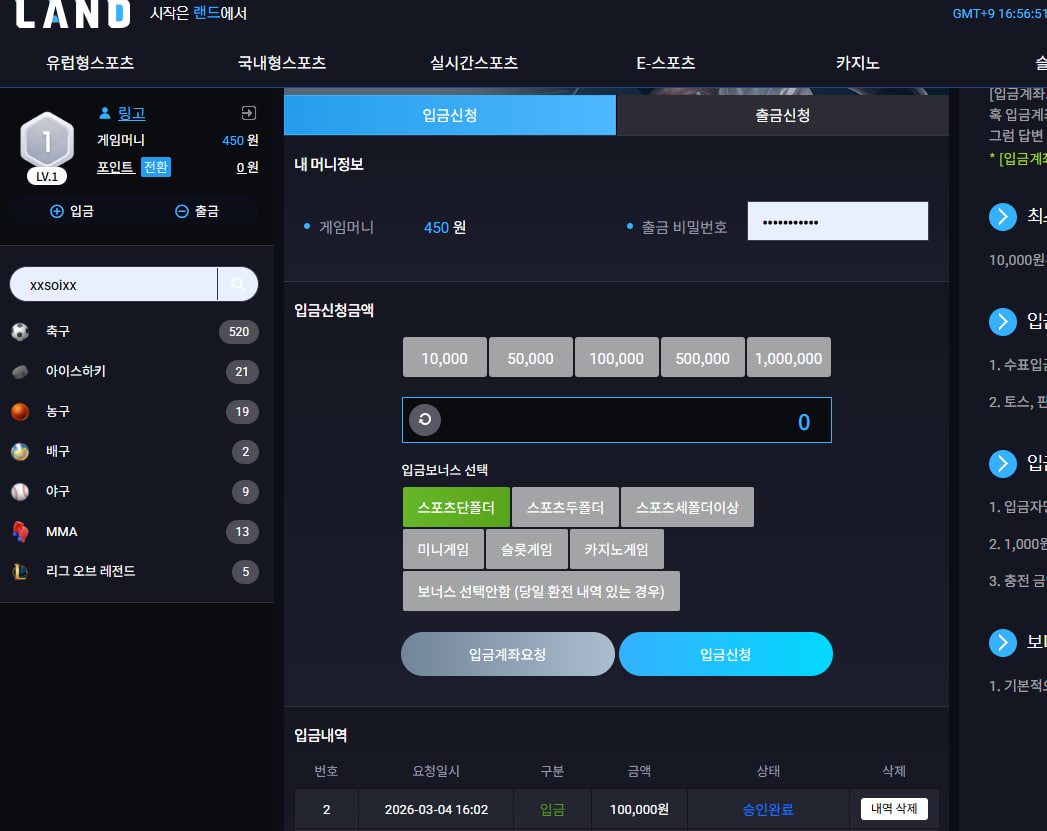The width and height of the screenshot is (1047, 831).
Task: Click the 입금신청 submit button
Action: coord(726,654)
